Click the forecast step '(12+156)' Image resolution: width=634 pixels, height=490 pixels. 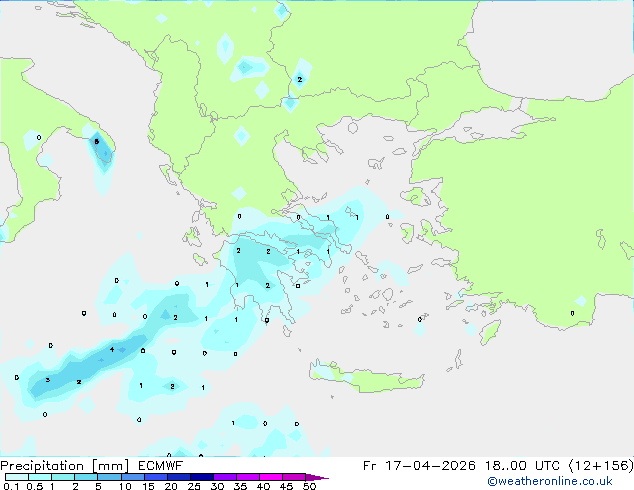tap(601, 466)
